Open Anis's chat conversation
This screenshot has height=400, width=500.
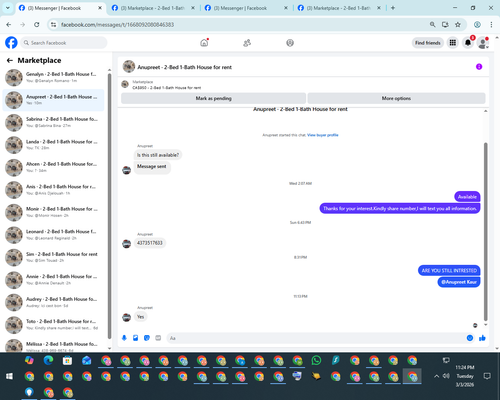[53, 190]
